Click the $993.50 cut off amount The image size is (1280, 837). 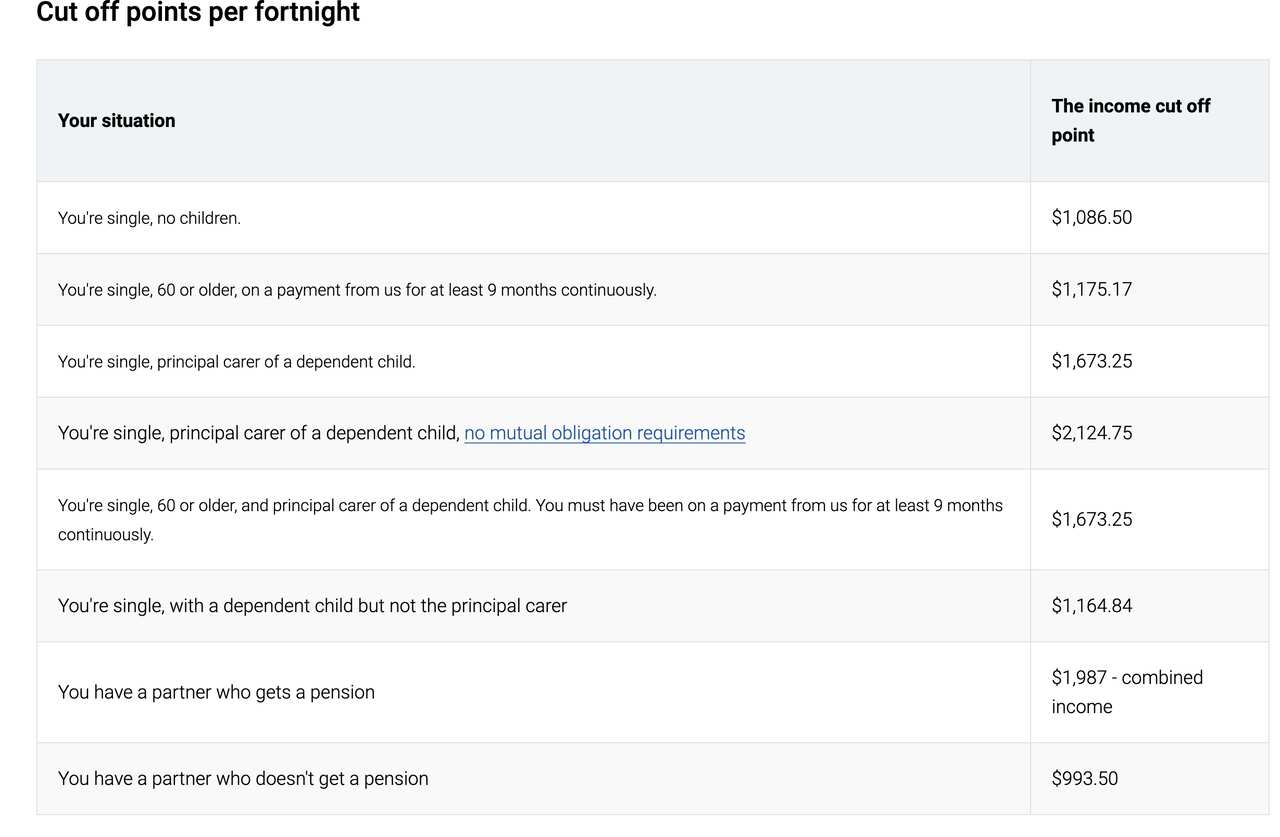(x=1084, y=778)
